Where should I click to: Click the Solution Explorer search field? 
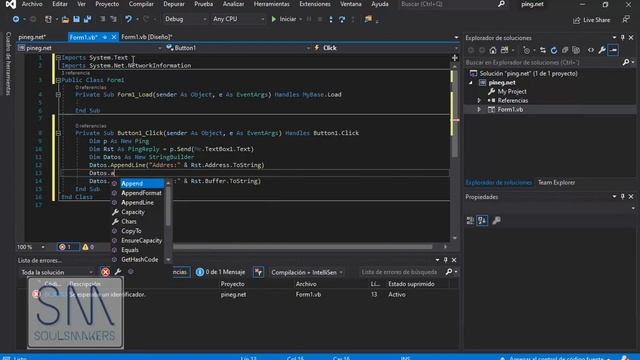[543, 62]
